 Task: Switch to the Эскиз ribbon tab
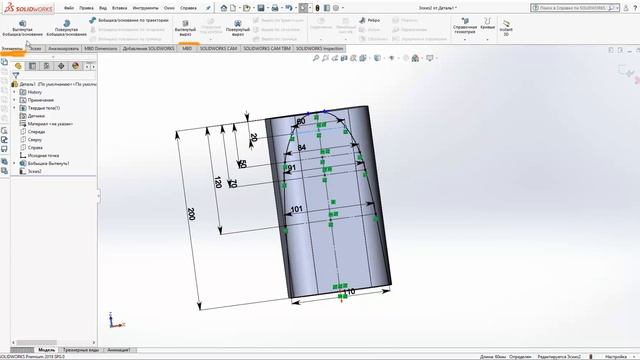pos(36,49)
